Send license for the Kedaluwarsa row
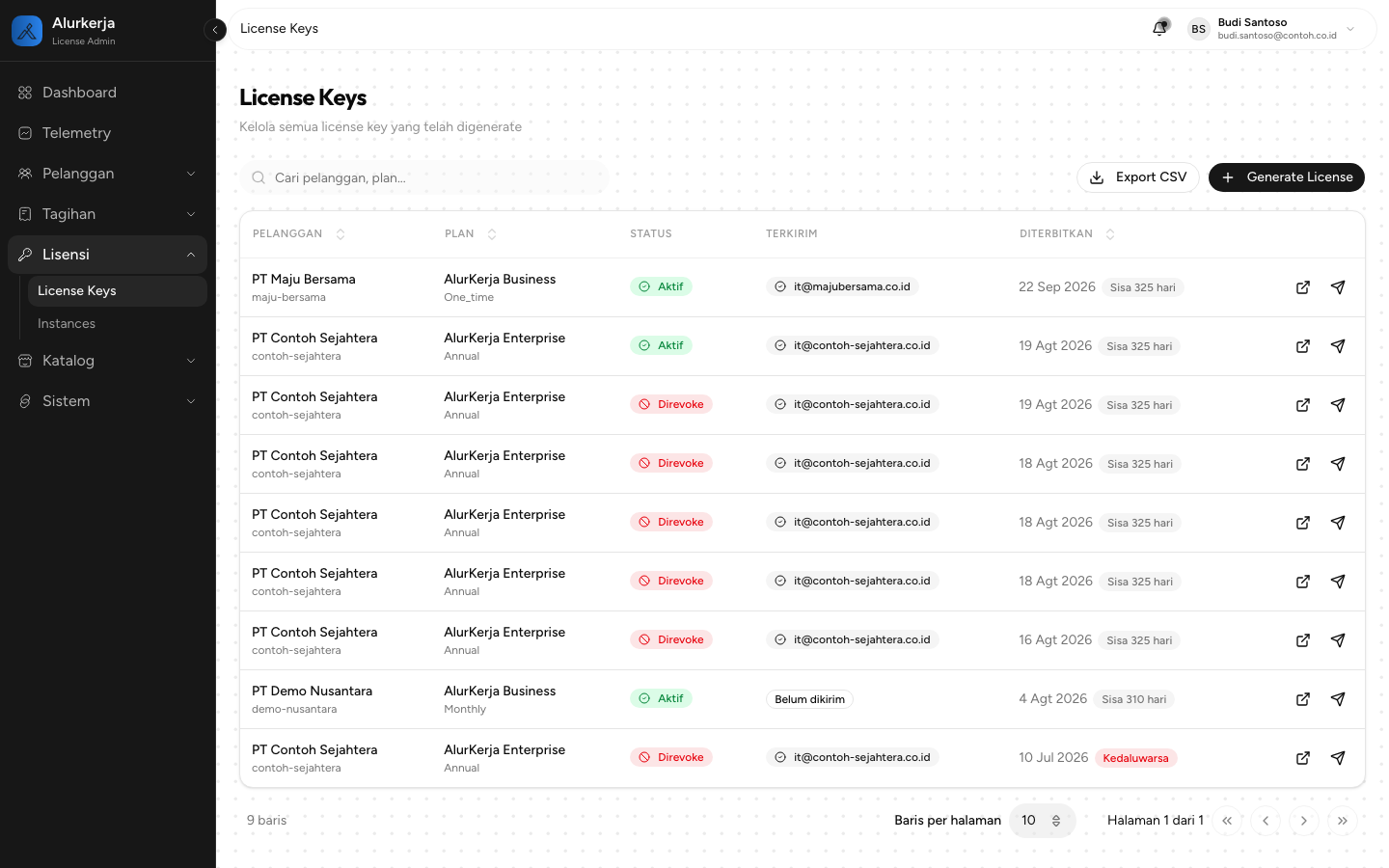1389x868 pixels. tap(1338, 758)
